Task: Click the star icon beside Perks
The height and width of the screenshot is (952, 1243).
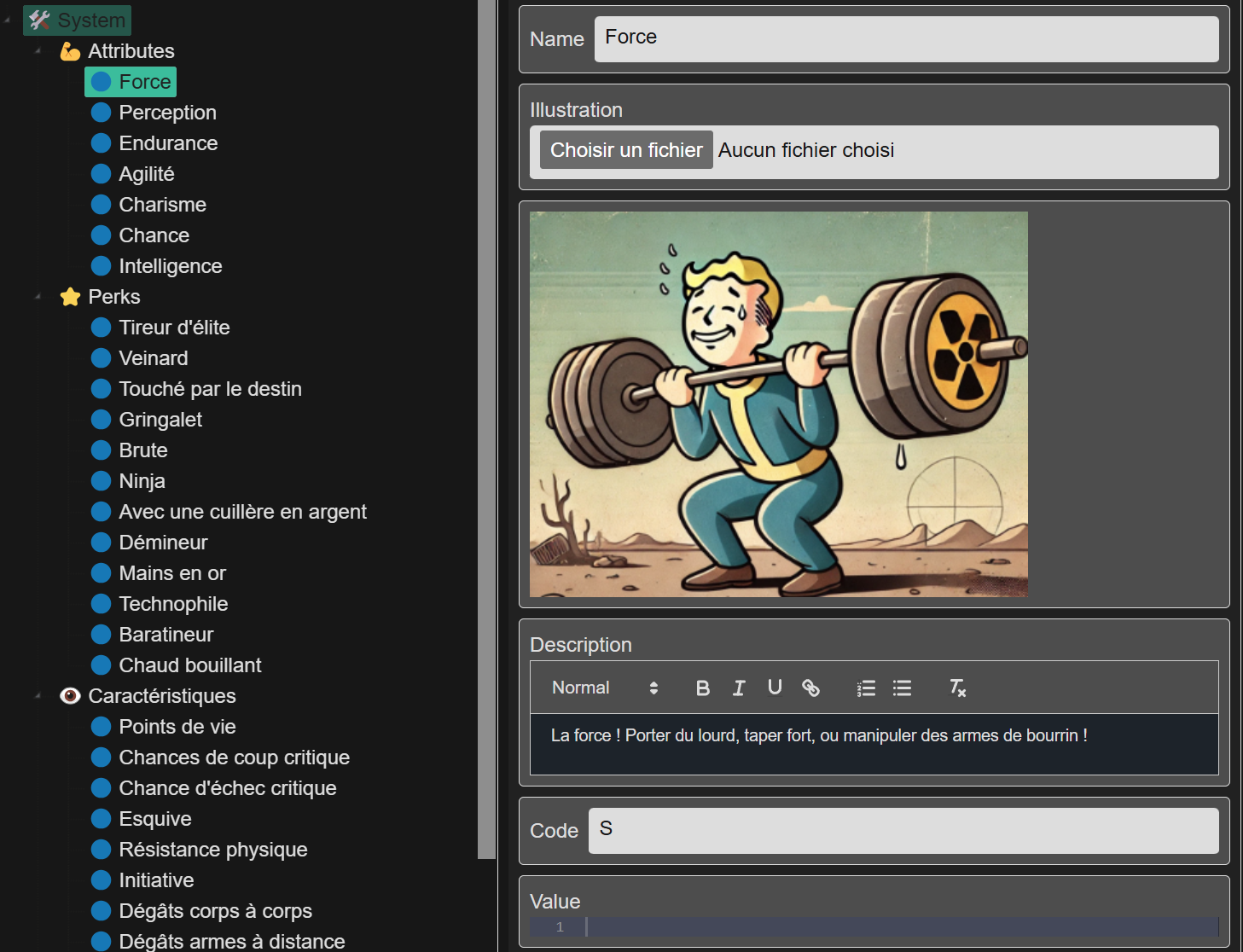Action: pos(70,296)
